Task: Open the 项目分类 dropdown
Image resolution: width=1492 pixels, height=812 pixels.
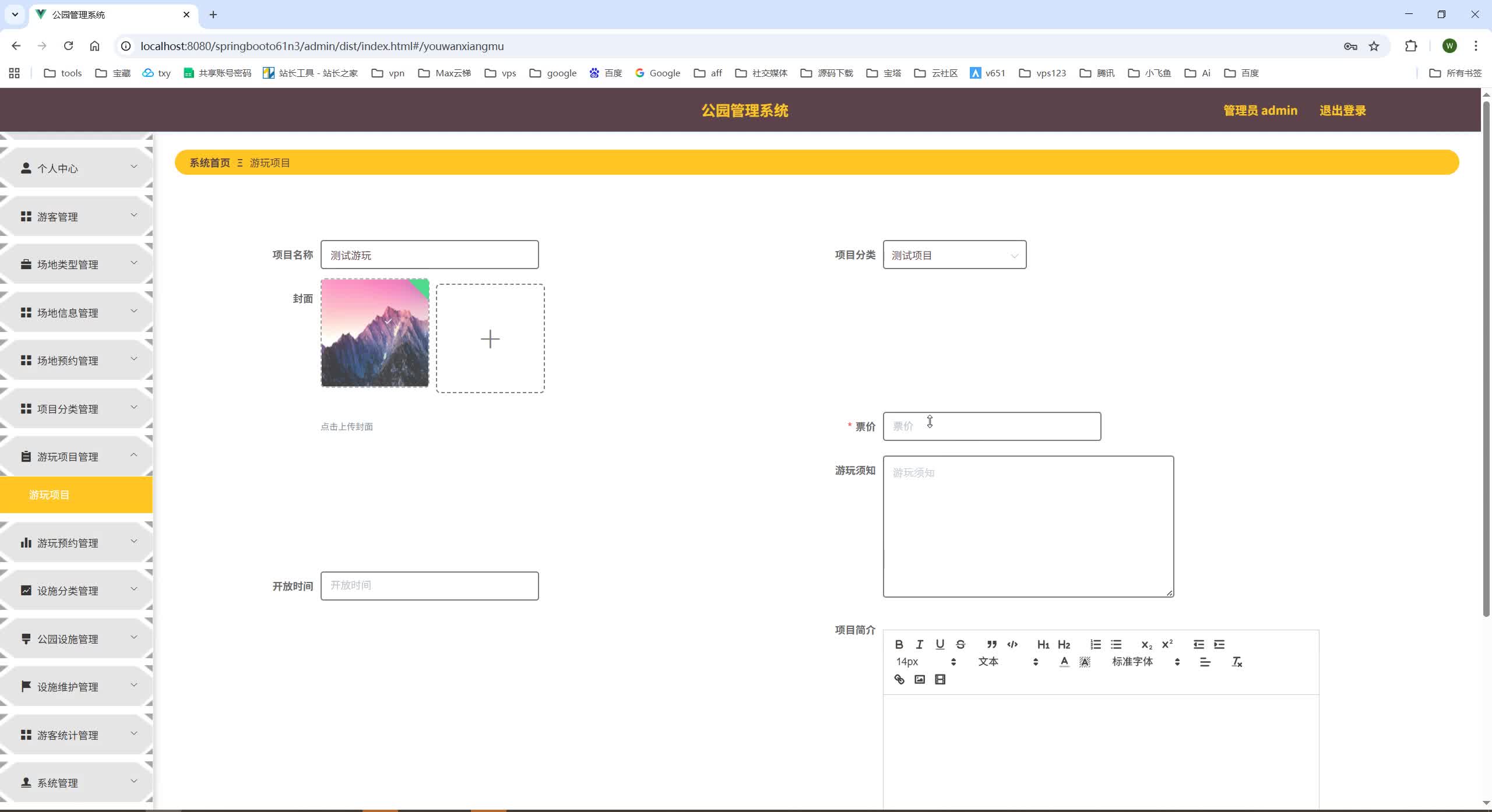Action: (x=954, y=255)
